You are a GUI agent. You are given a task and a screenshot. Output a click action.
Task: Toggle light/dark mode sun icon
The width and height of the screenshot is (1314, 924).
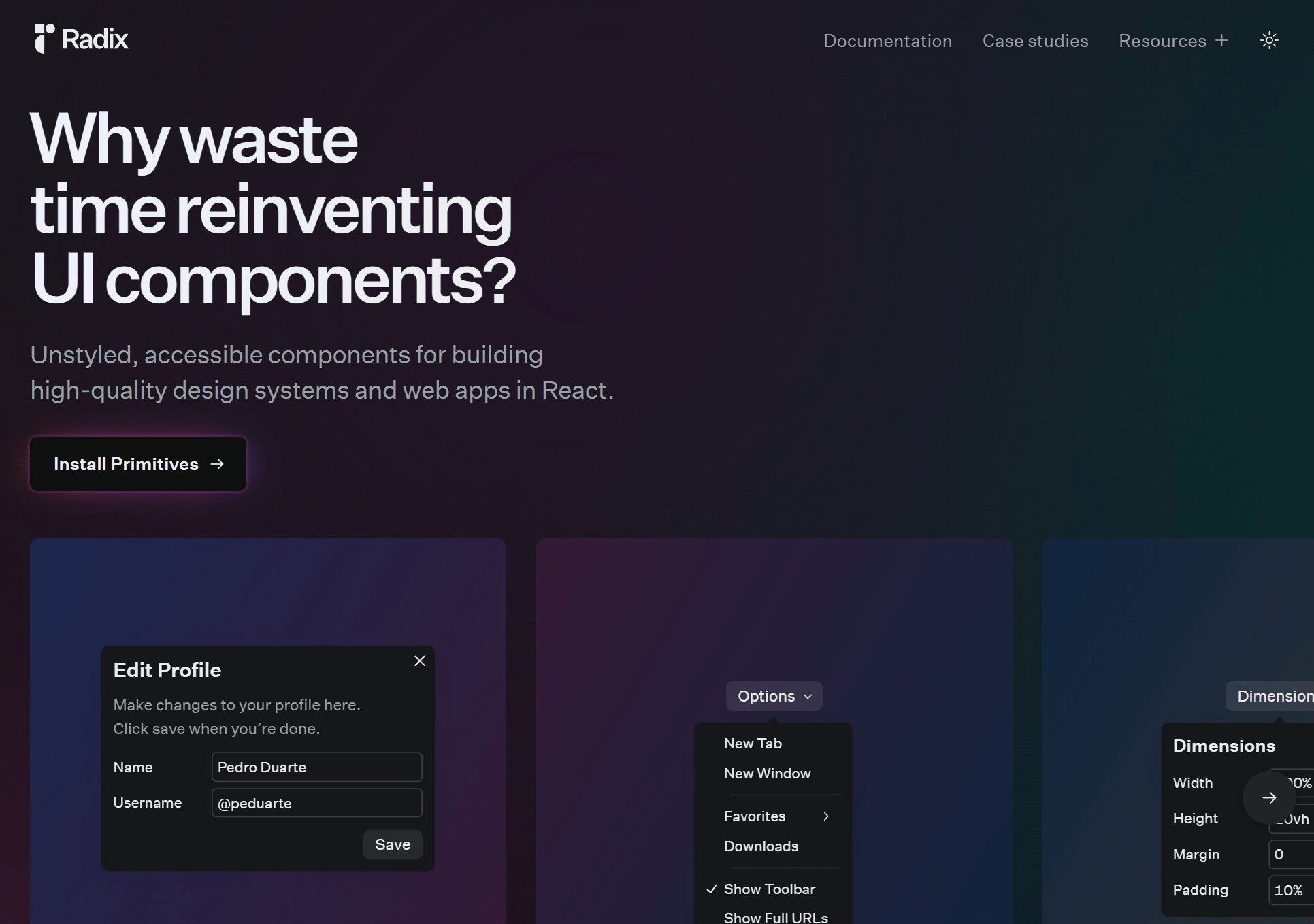[1269, 40]
